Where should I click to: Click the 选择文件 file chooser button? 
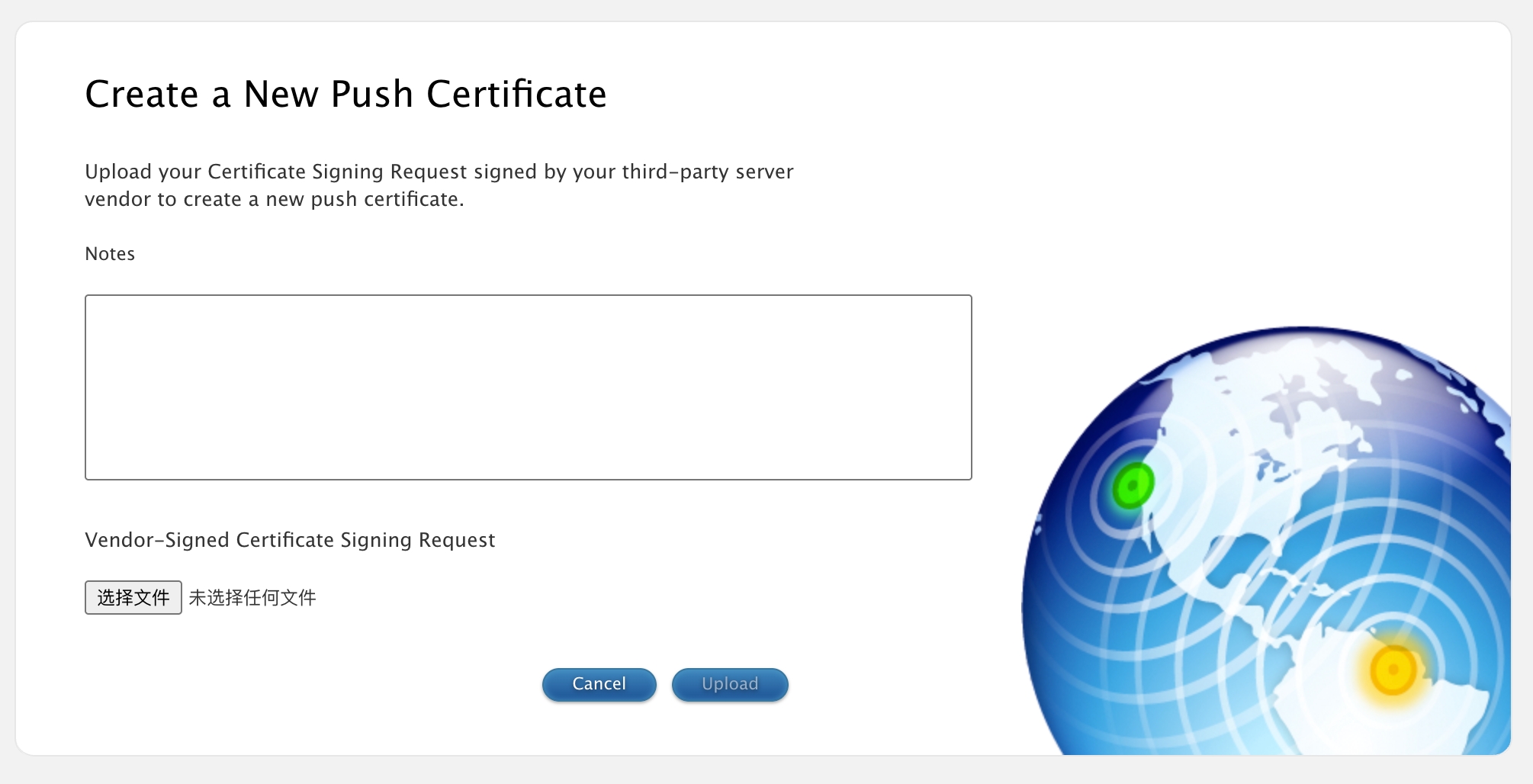[x=133, y=597]
